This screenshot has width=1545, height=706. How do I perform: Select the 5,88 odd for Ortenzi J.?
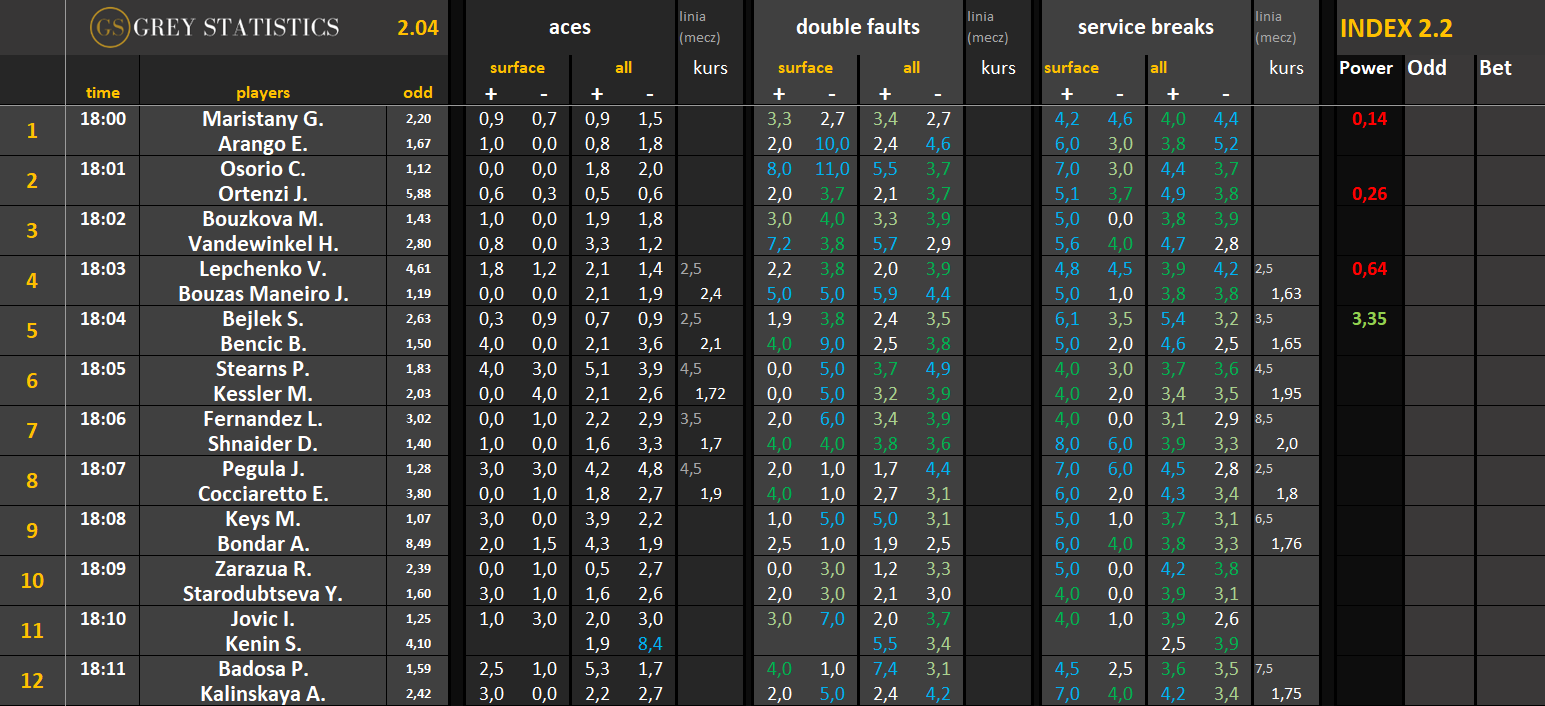[x=417, y=194]
